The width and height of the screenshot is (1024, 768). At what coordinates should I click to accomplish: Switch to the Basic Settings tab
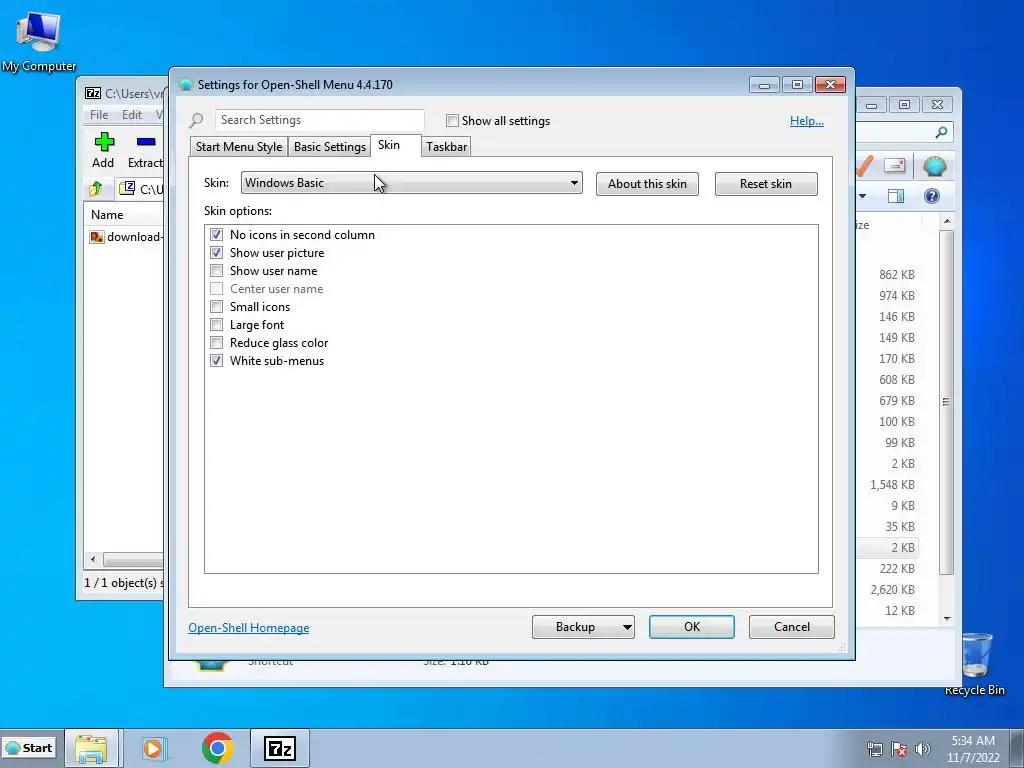click(x=330, y=146)
